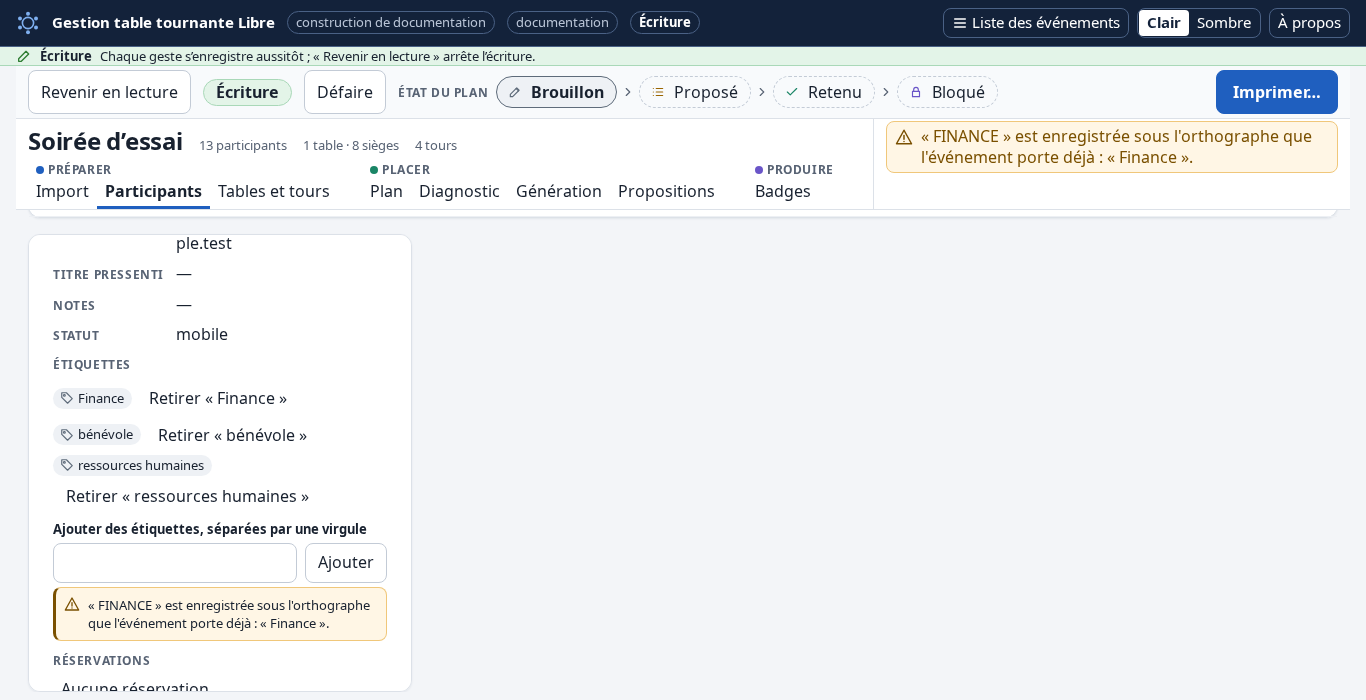The width and height of the screenshot is (1366, 700).
Task: Click the mobile status value
Action: point(202,335)
